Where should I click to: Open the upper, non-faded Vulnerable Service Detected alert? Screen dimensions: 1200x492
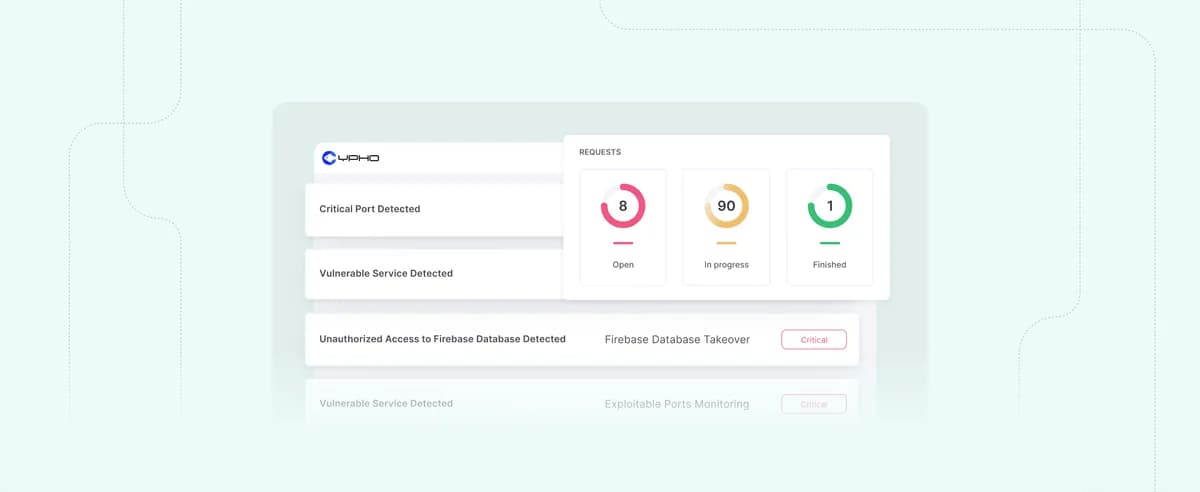point(385,273)
